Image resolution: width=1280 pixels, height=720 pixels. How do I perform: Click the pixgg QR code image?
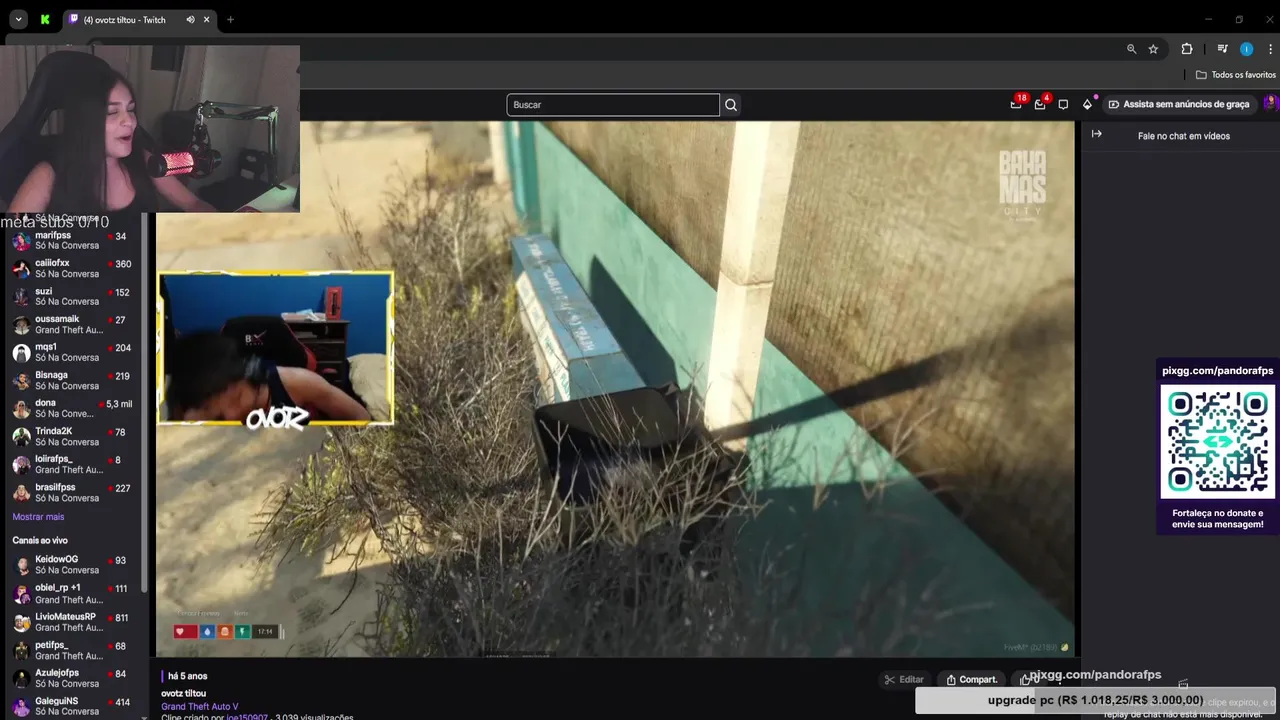[x=1218, y=440]
